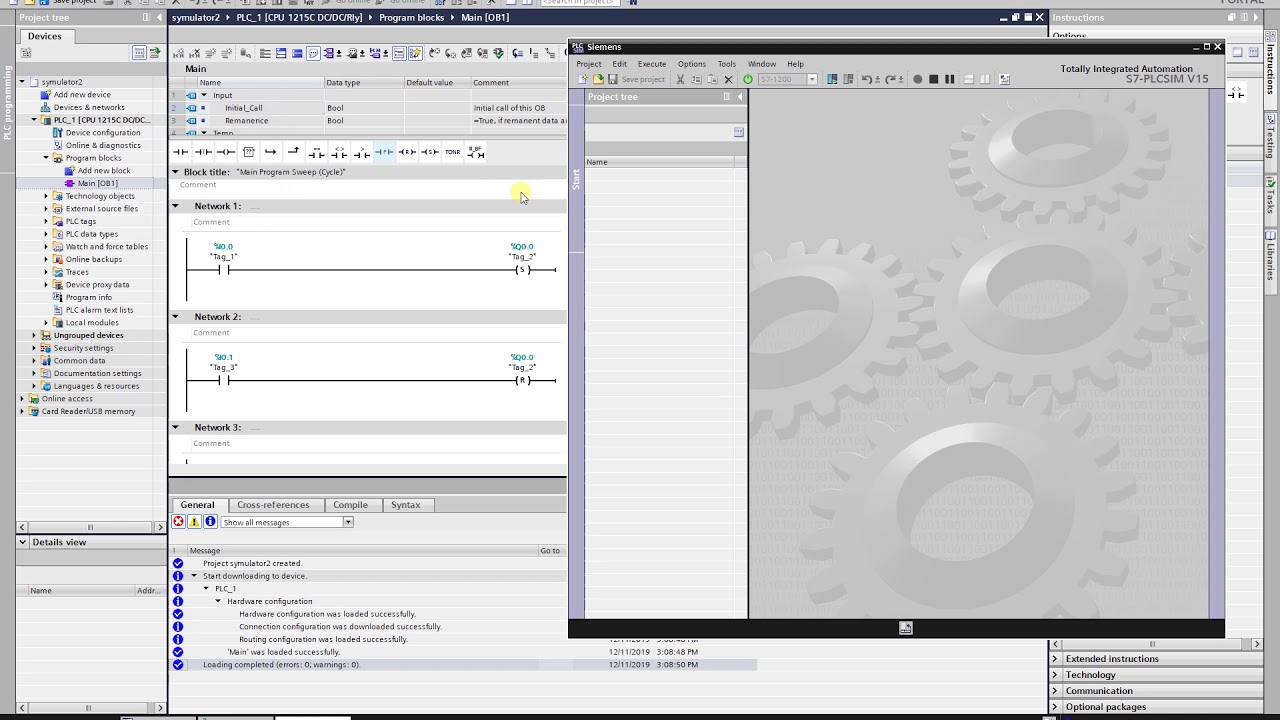
Task: Expand the Communication instructions section
Action: [x=1055, y=691]
